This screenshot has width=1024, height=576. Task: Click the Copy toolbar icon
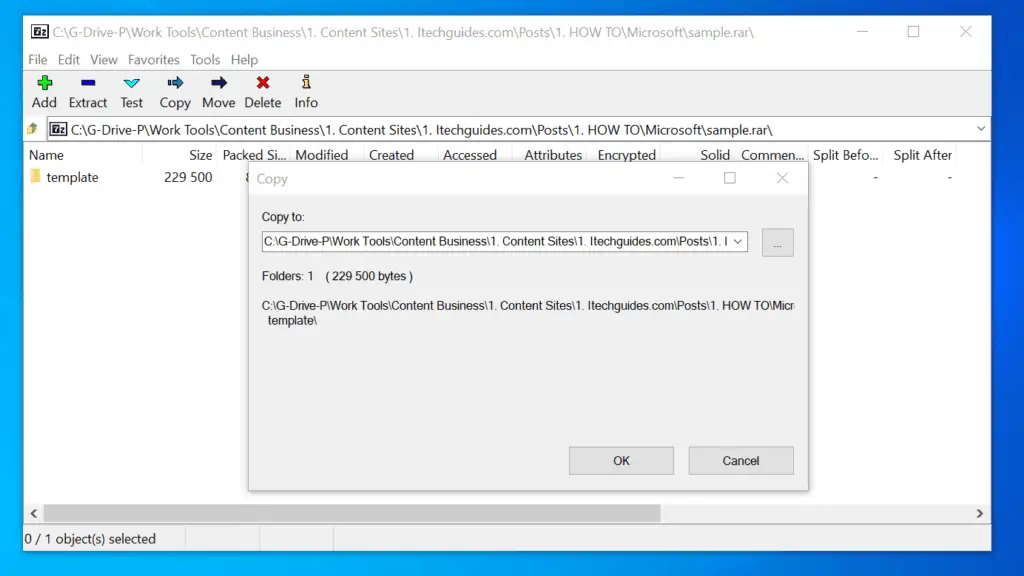pos(175,84)
